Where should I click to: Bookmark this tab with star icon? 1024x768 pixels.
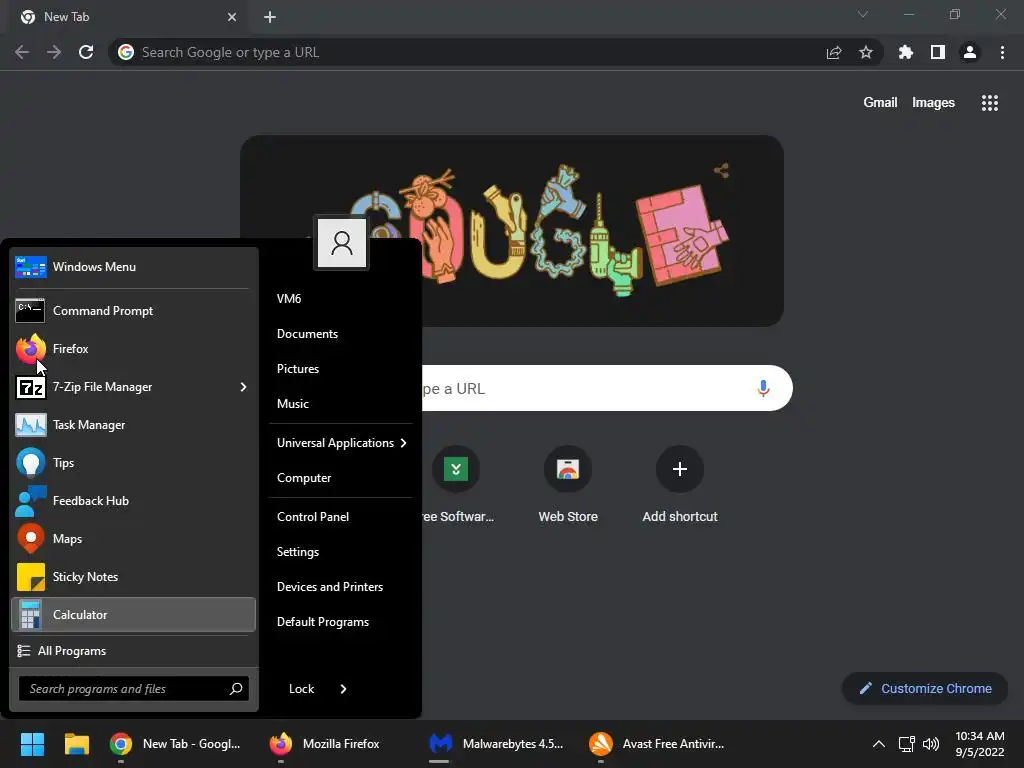866,52
